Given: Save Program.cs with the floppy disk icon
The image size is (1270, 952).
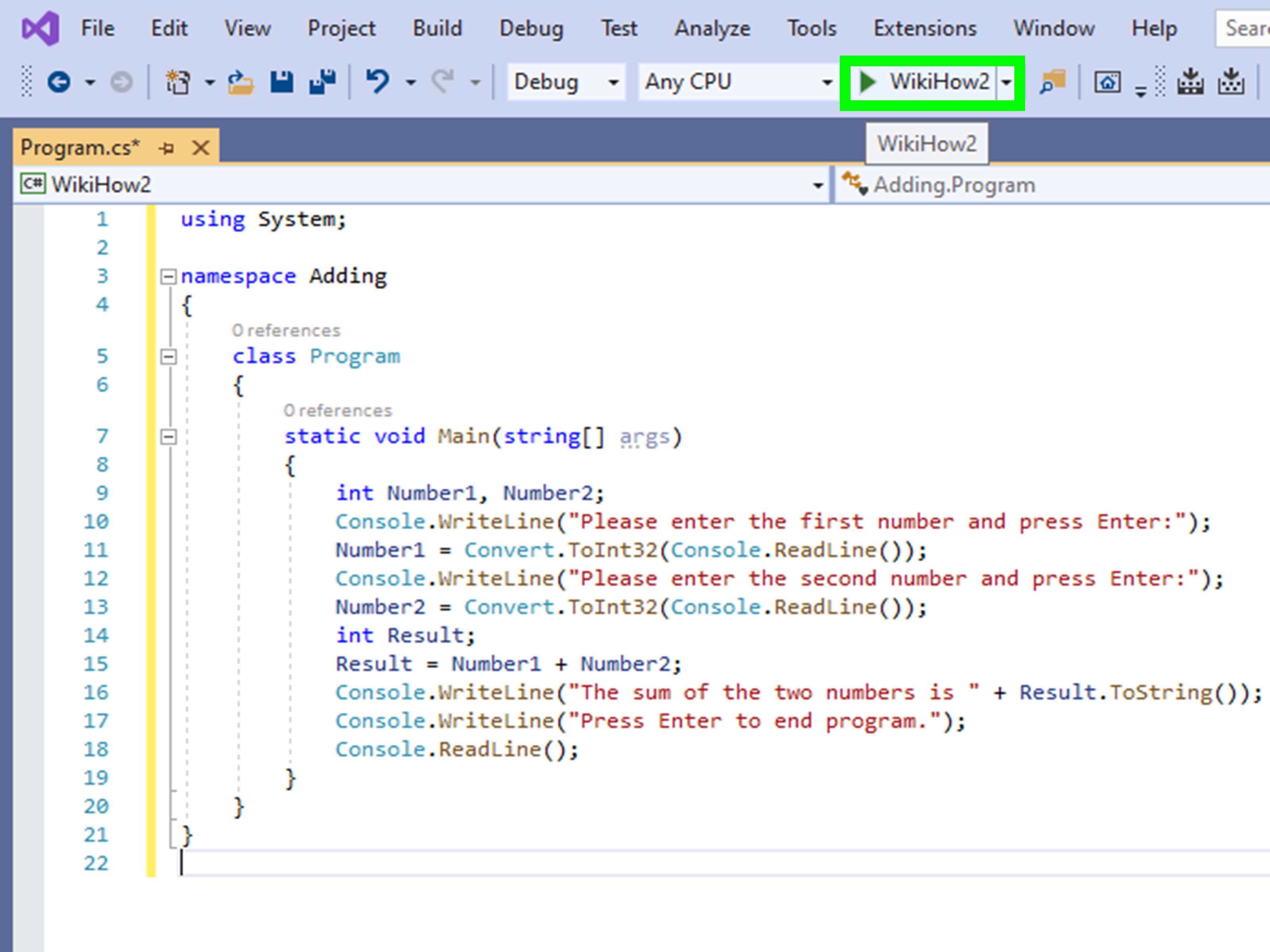Looking at the screenshot, I should 281,82.
